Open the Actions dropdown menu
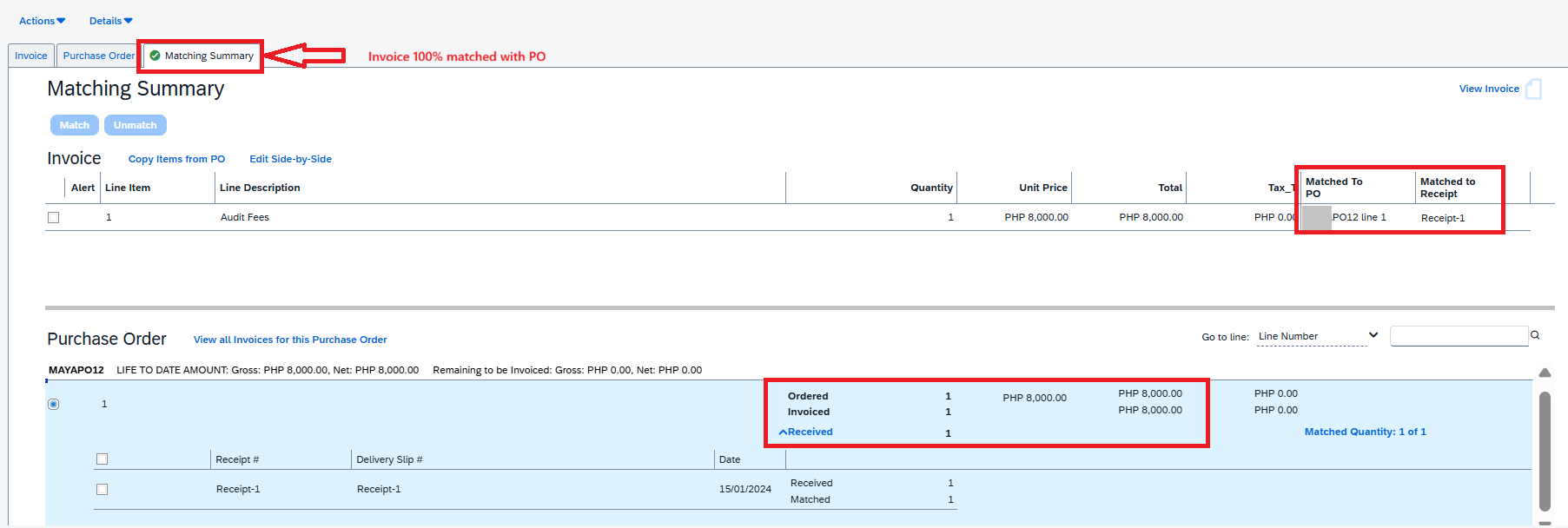 point(42,21)
